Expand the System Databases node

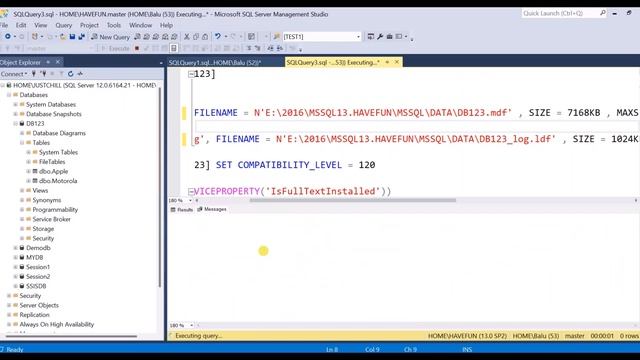coord(16,104)
